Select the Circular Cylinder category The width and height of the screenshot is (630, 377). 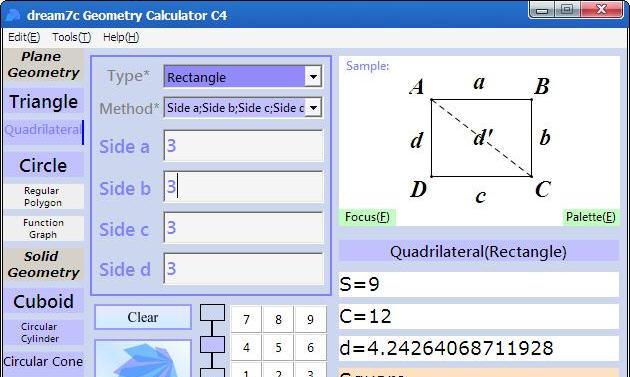(44, 332)
